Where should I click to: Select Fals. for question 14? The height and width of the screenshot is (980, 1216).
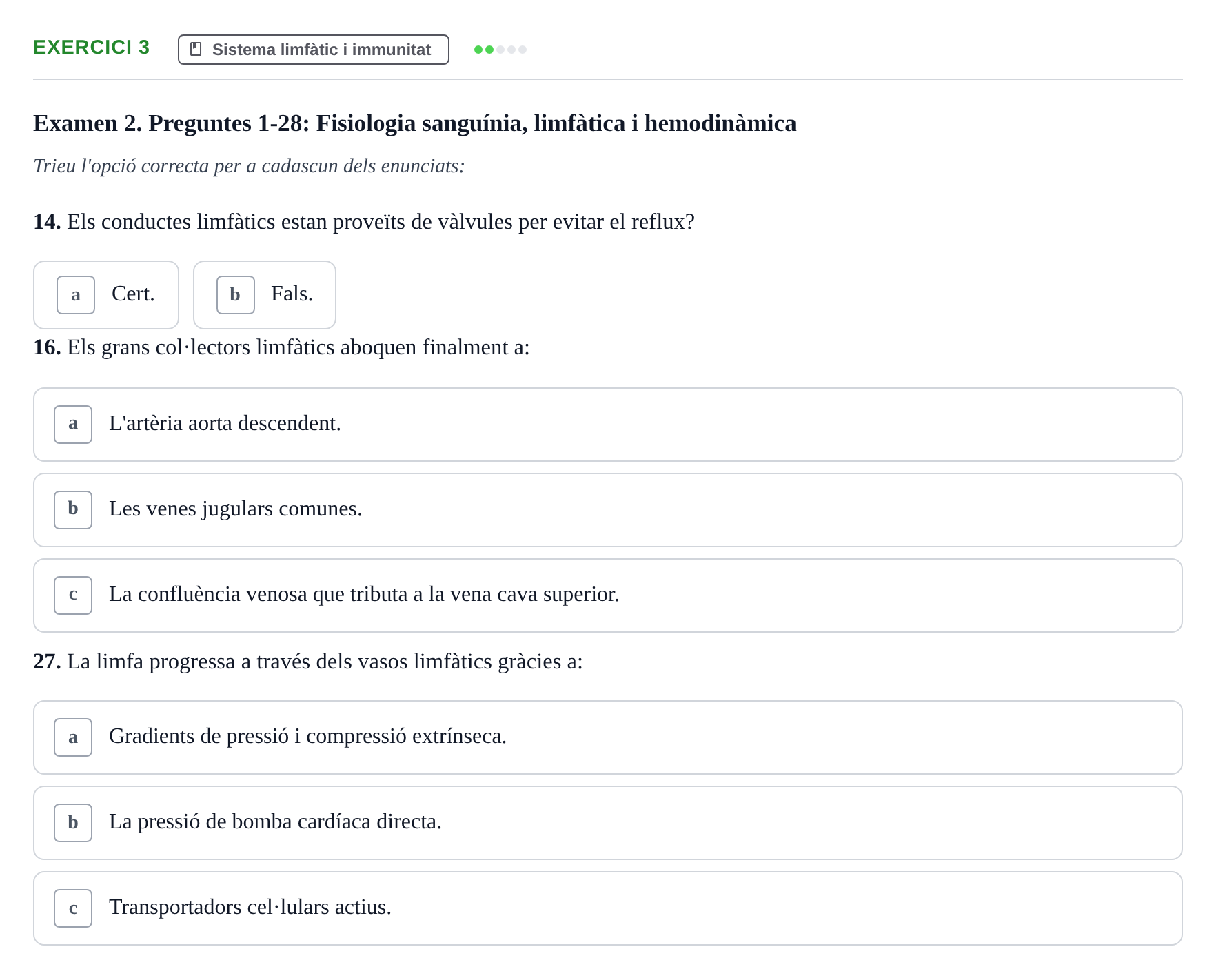point(265,295)
